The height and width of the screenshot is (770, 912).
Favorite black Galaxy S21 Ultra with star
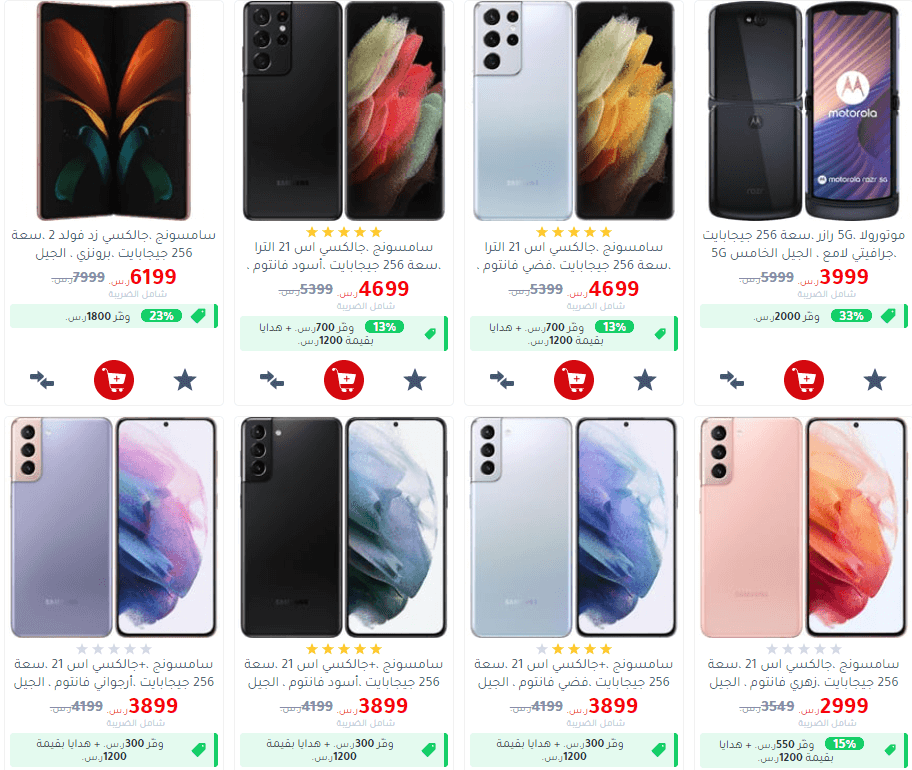(415, 380)
